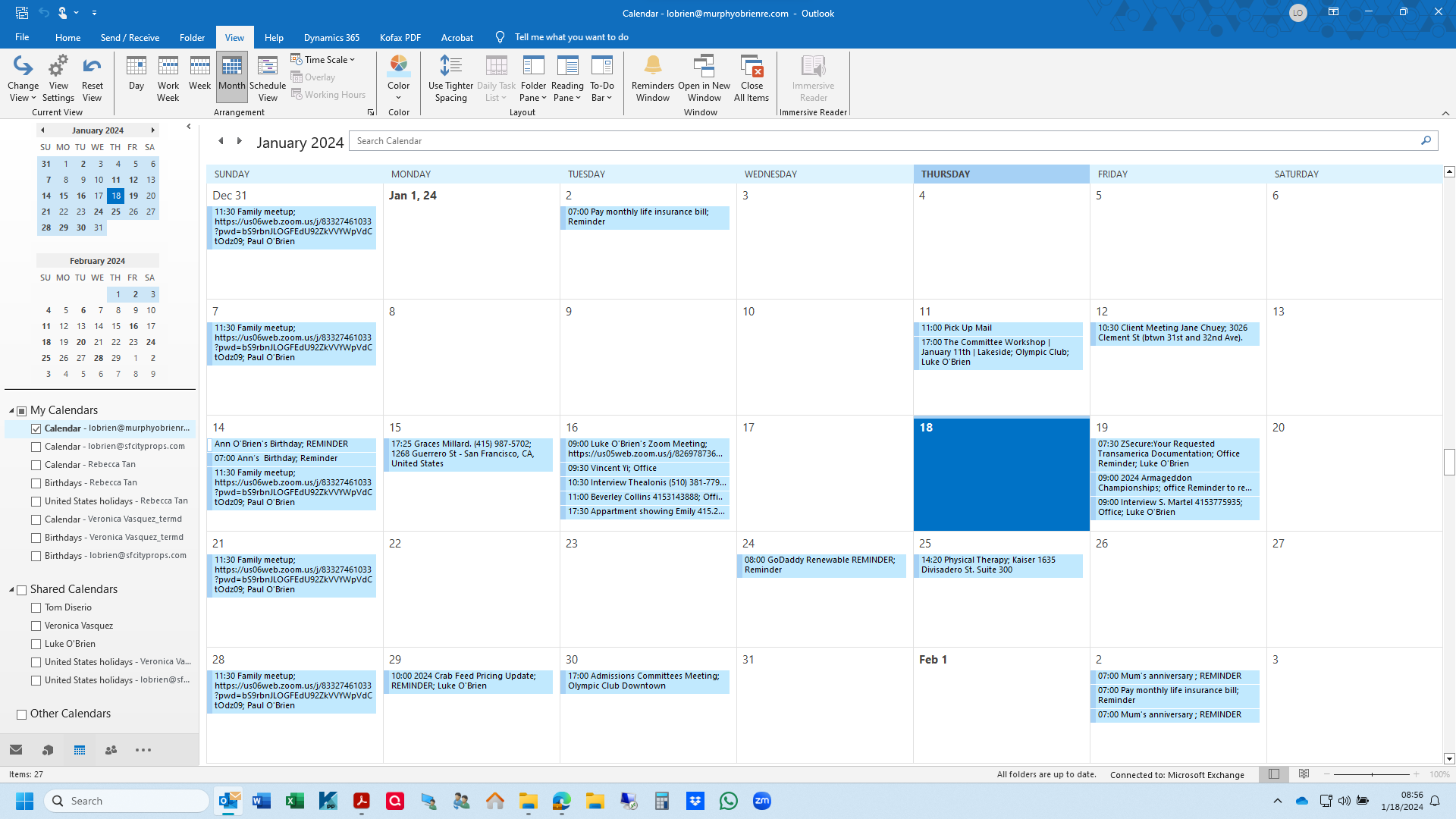This screenshot has height=819, width=1456.
Task: Open the Dynamics 365 tab
Action: [x=331, y=37]
